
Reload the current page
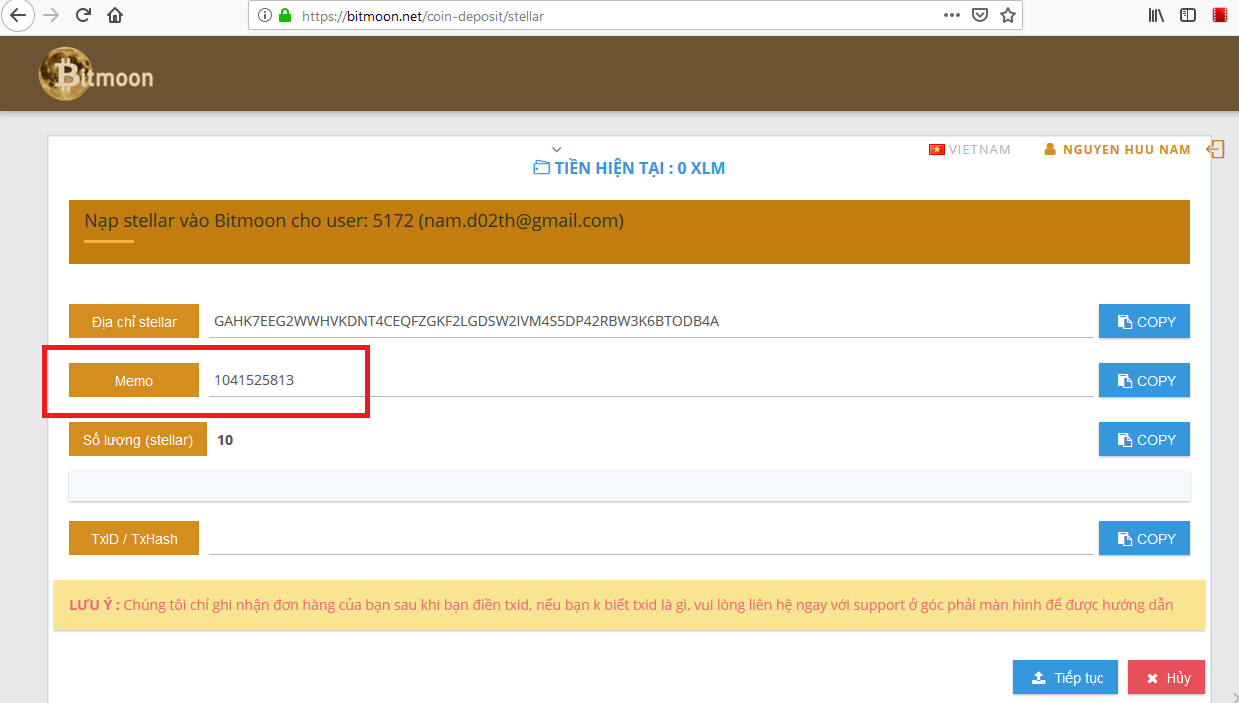click(x=83, y=15)
